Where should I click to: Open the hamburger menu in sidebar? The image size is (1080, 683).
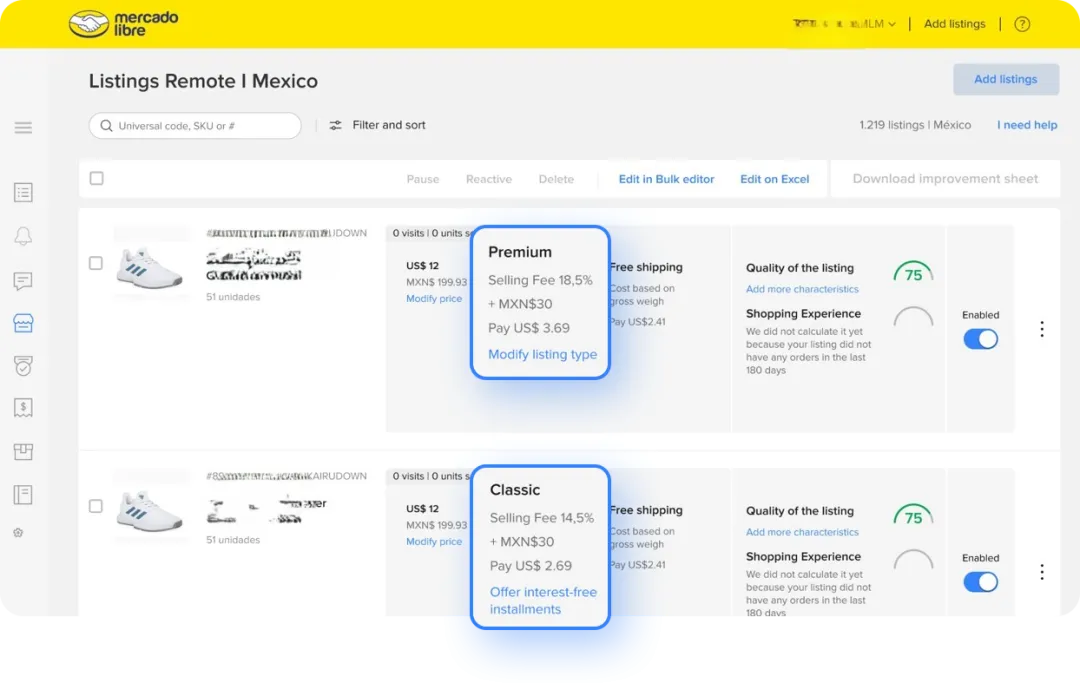point(23,127)
